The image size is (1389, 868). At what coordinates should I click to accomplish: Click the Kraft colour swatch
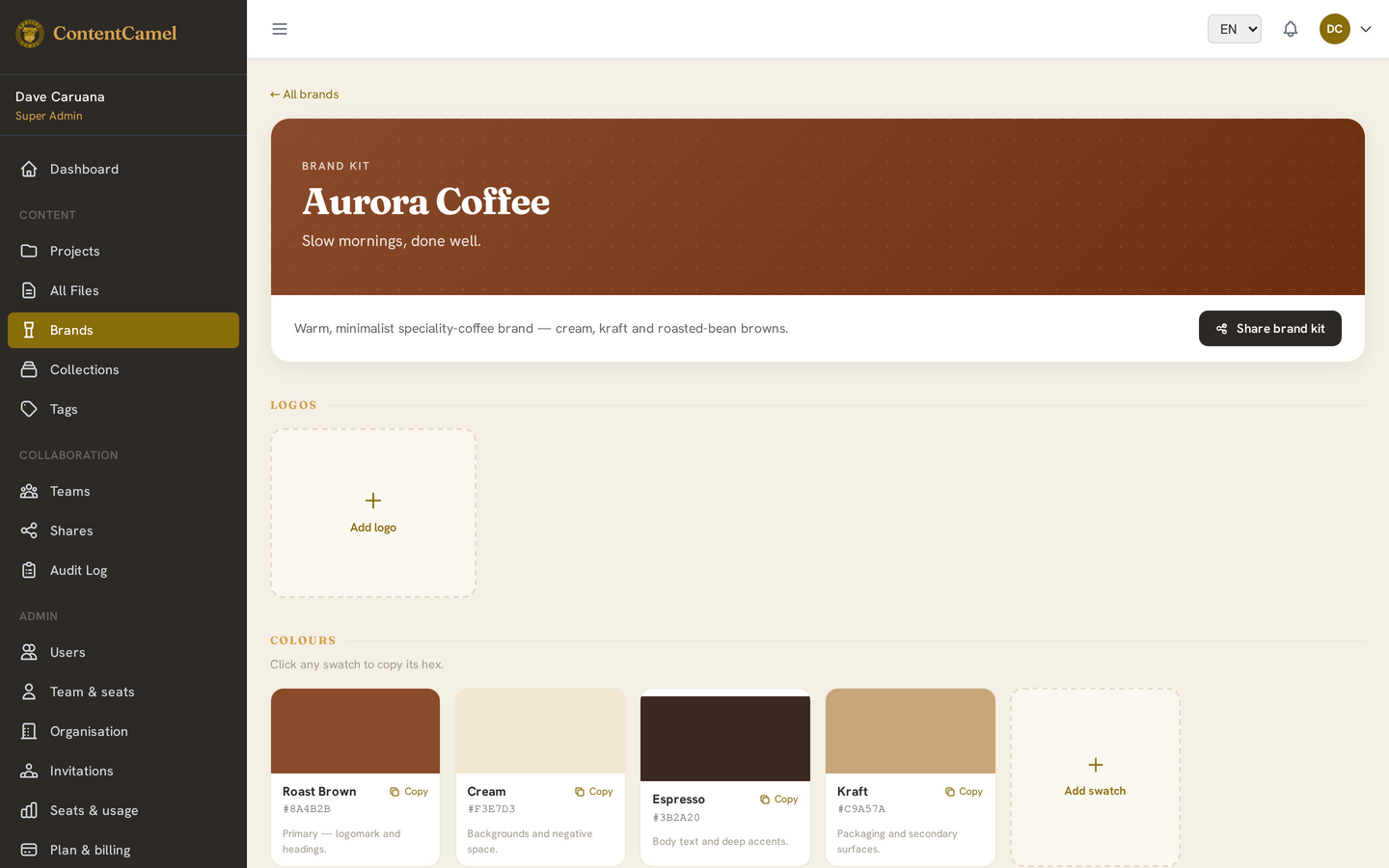click(911, 731)
